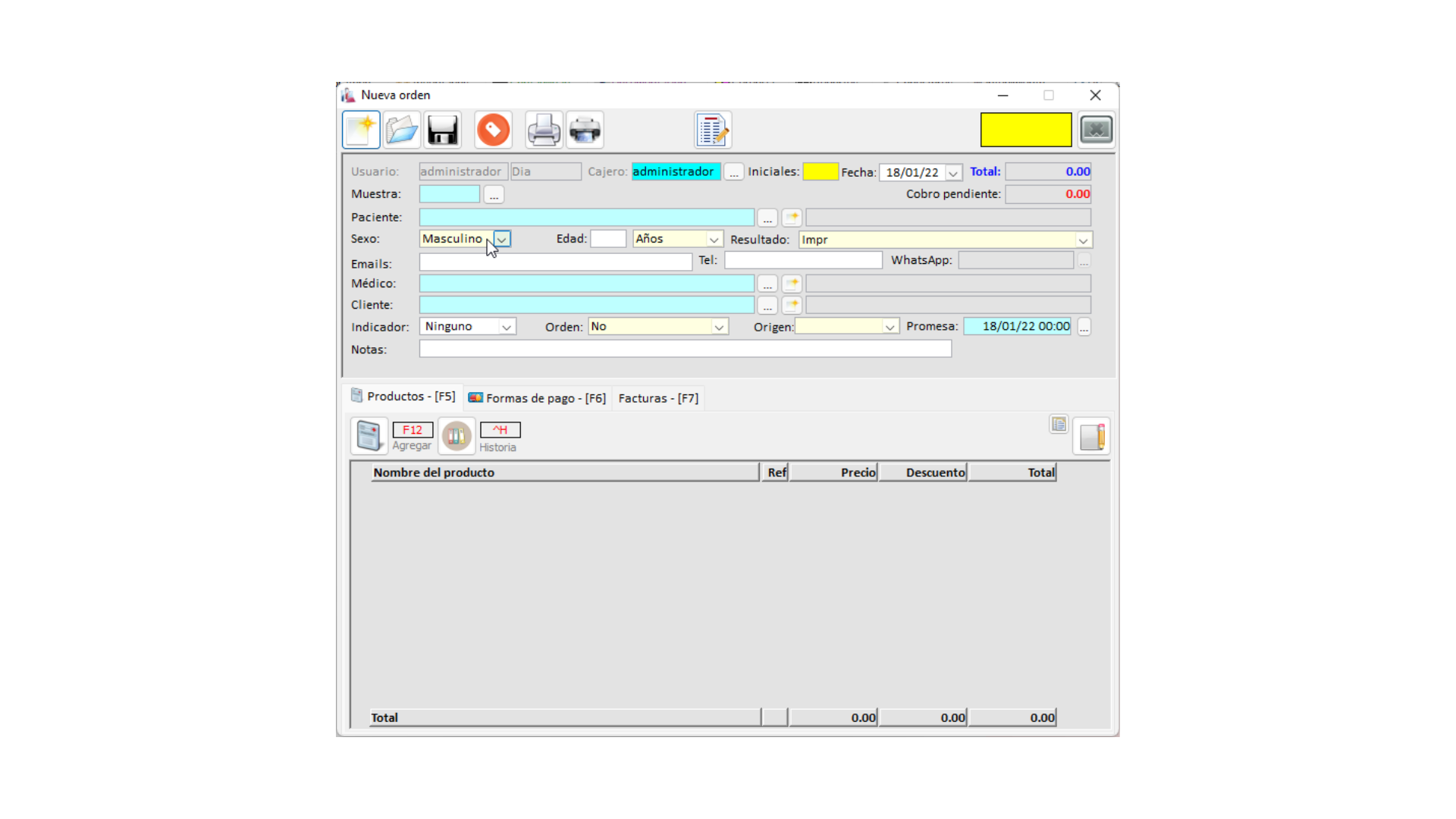
Task: Click the new order sparkle icon
Action: (361, 130)
